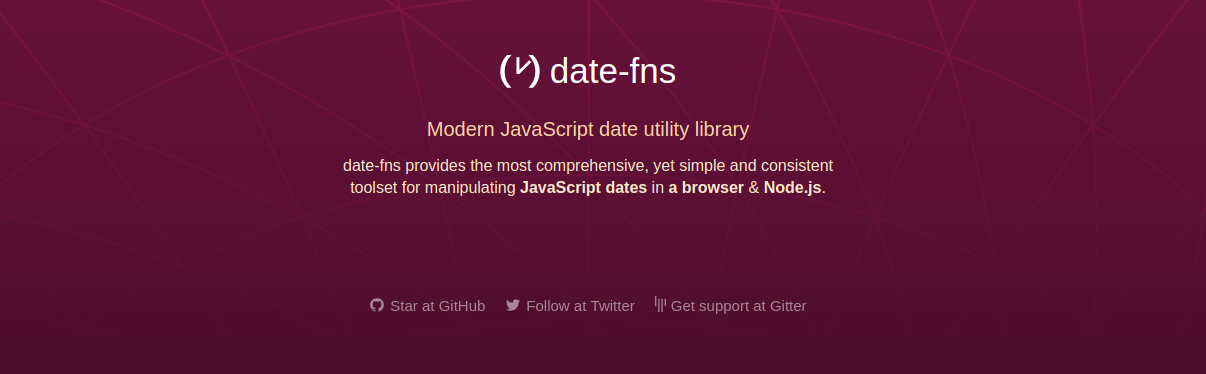Open the Follow at Twitter link
This screenshot has width=1206, height=374.
[x=570, y=305]
